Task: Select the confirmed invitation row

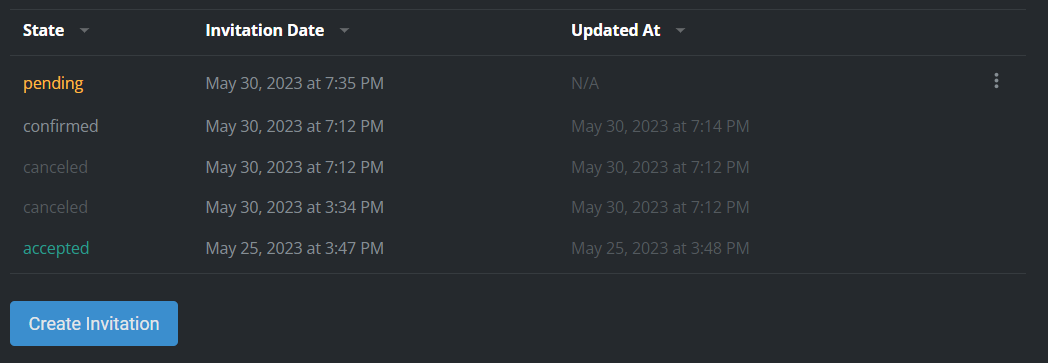Action: pyautogui.click(x=517, y=126)
